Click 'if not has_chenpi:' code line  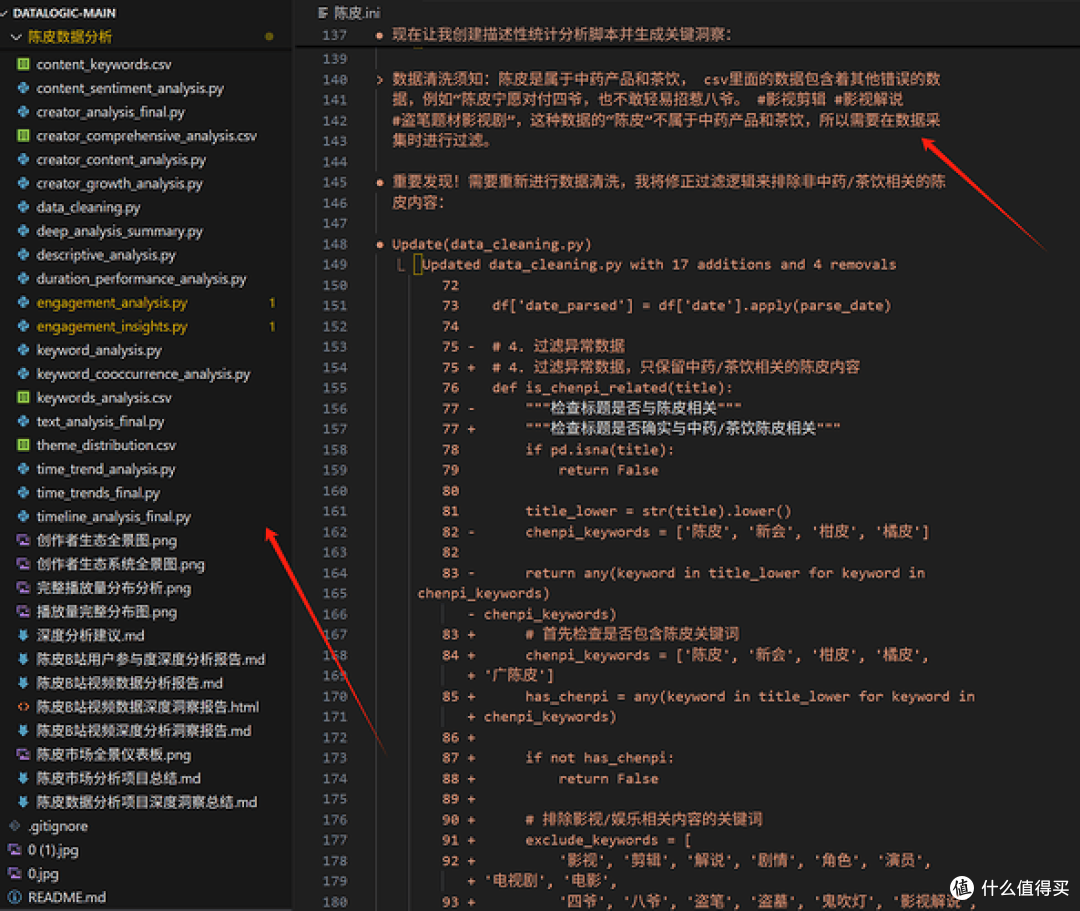pyautogui.click(x=599, y=758)
